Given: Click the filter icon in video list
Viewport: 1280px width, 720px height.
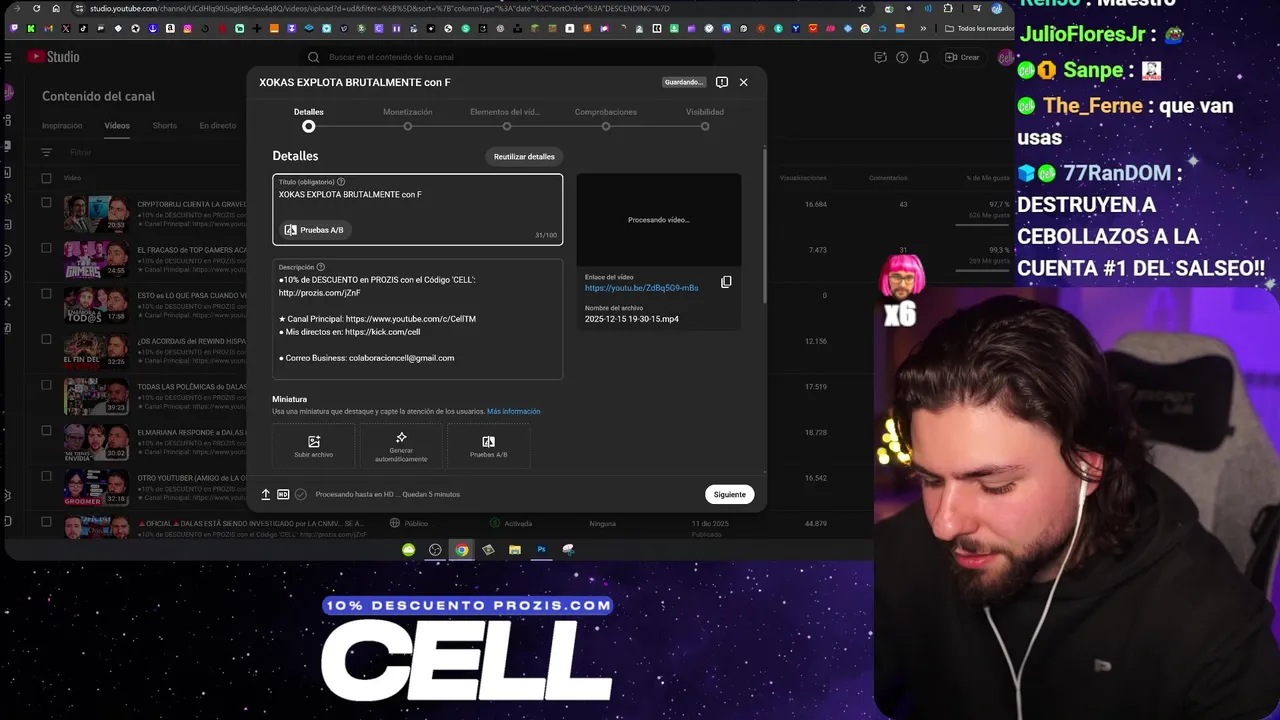Looking at the screenshot, I should 46,153.
